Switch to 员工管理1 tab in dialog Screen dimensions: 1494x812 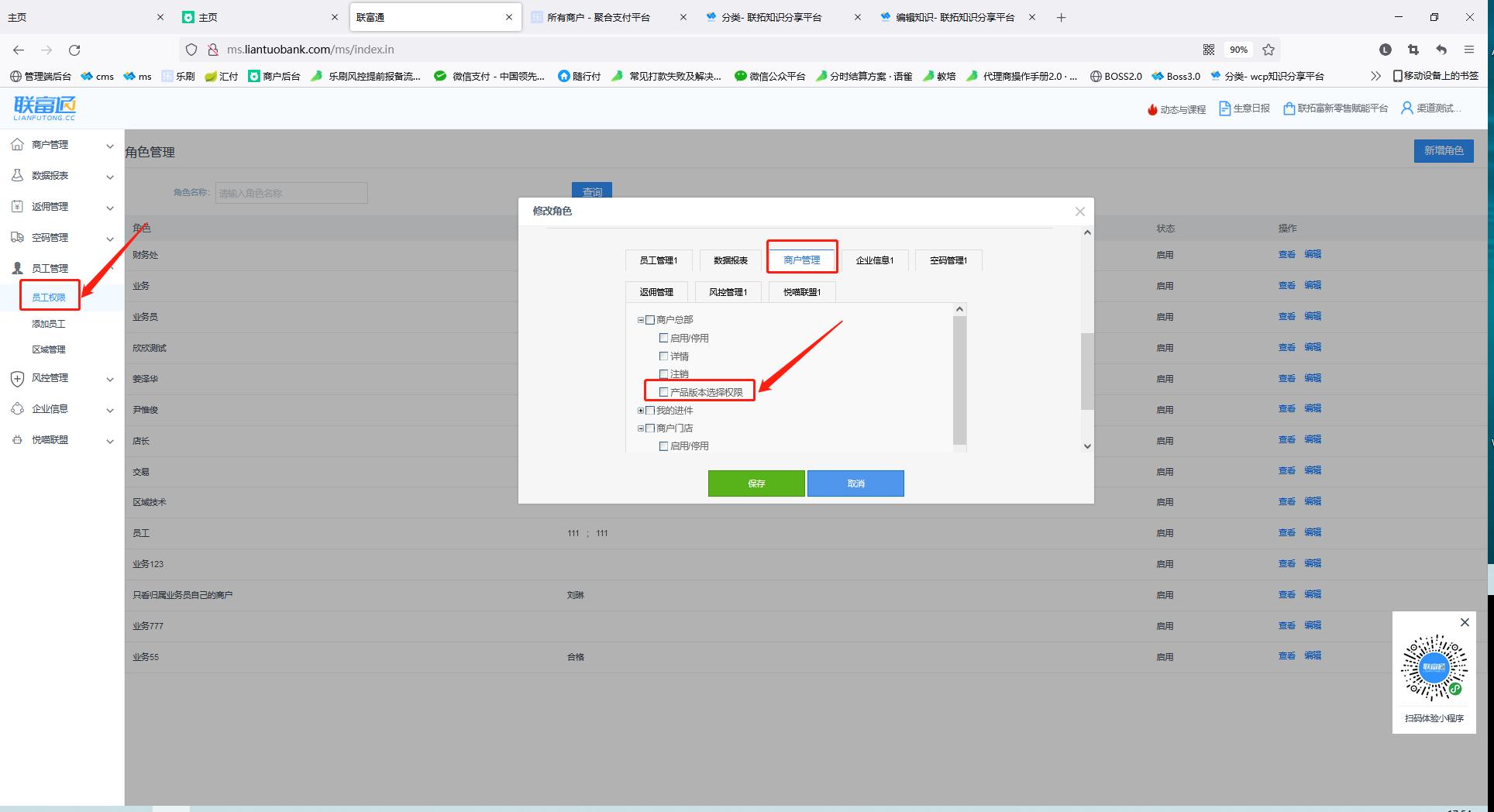pyautogui.click(x=658, y=260)
